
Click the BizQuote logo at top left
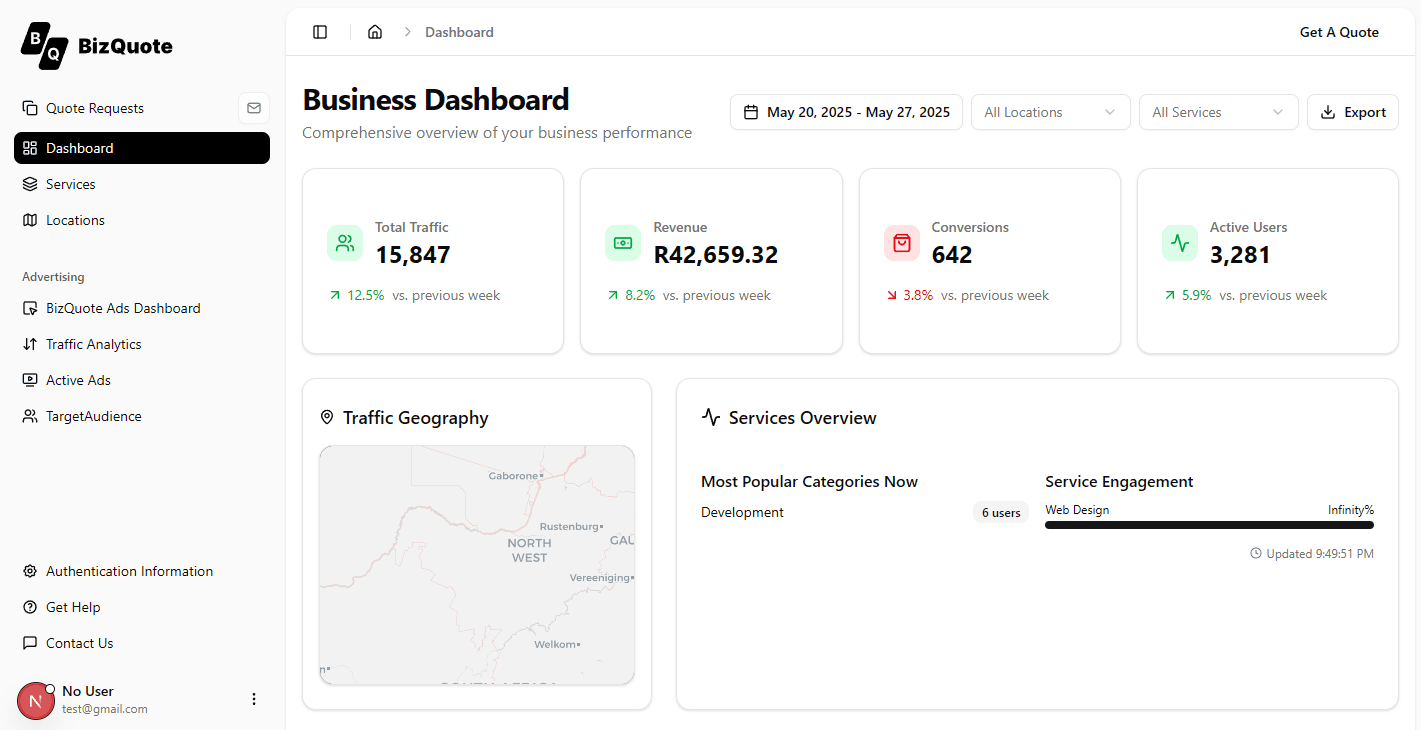(95, 45)
